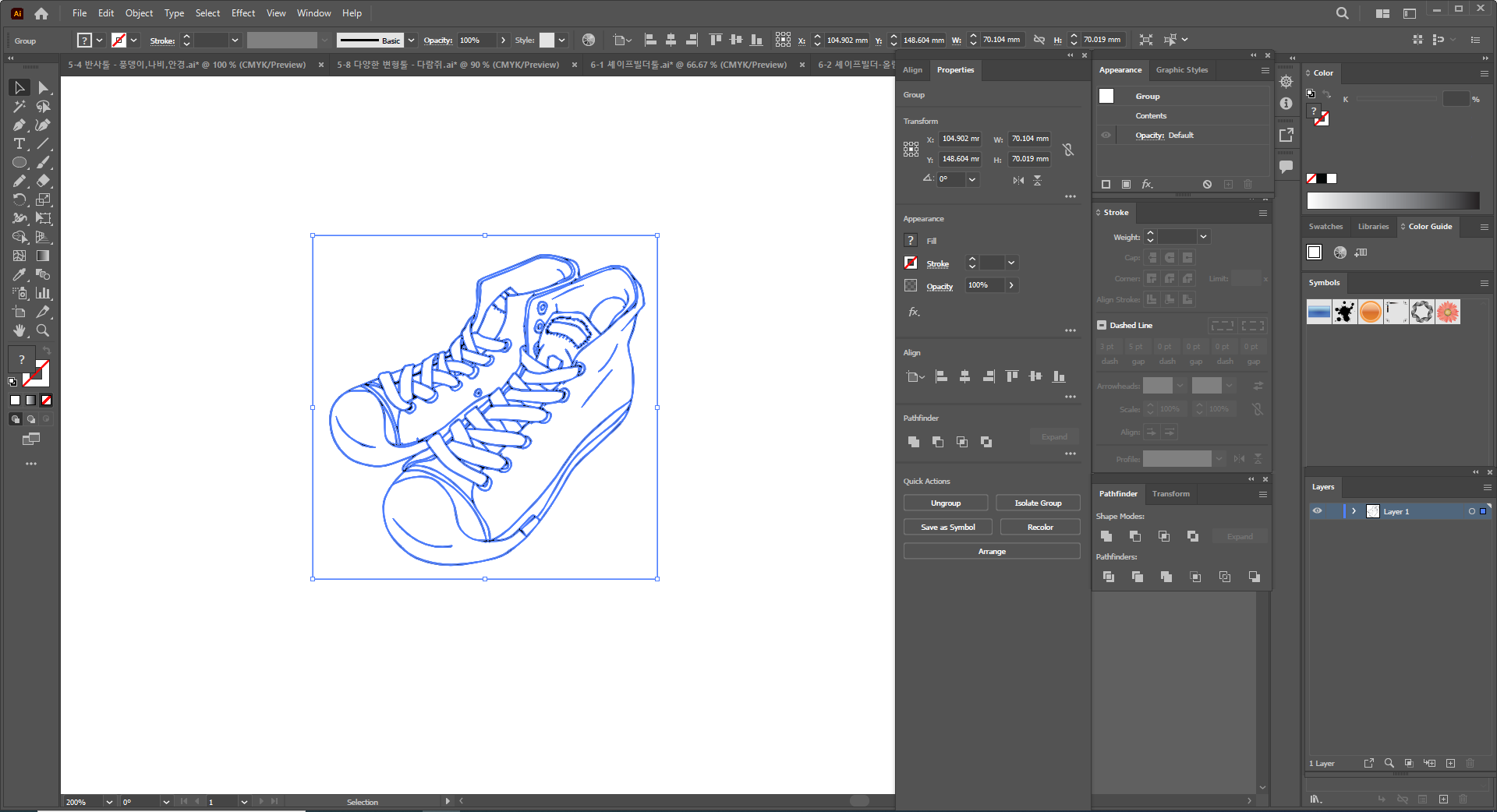Select the Gradient tool

44,256
